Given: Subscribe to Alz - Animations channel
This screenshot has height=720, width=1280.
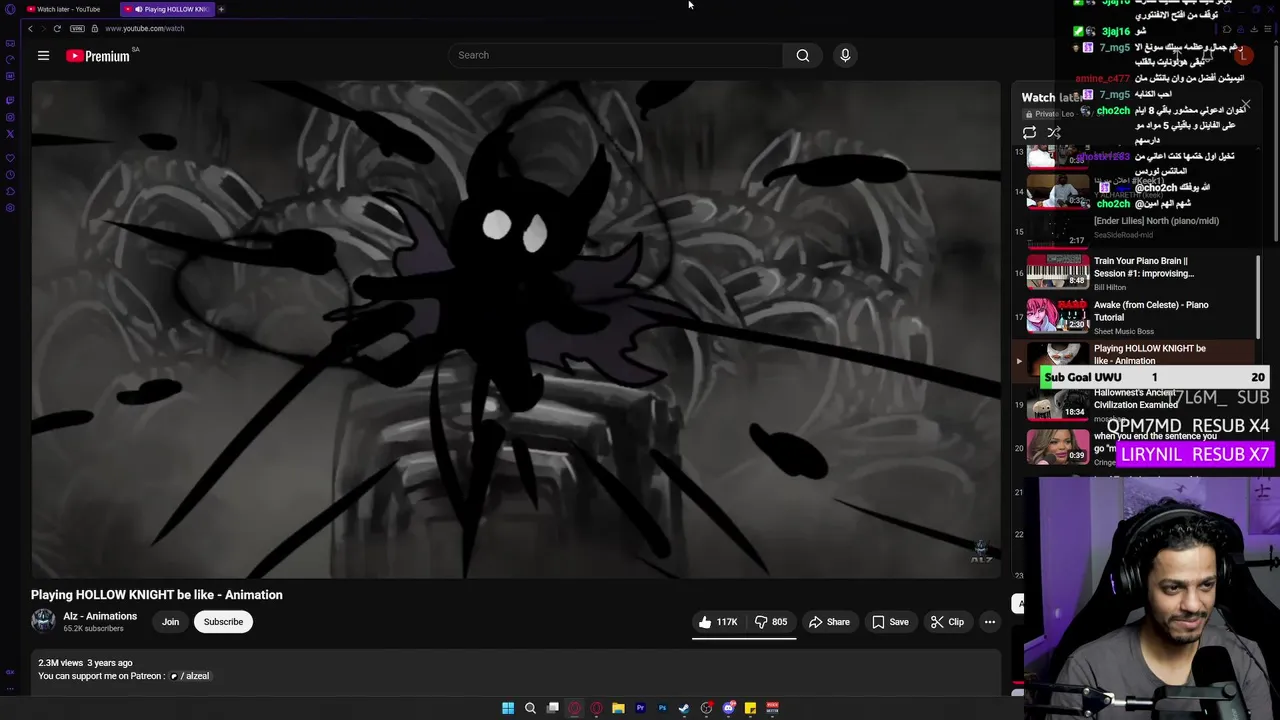Looking at the screenshot, I should click(223, 622).
